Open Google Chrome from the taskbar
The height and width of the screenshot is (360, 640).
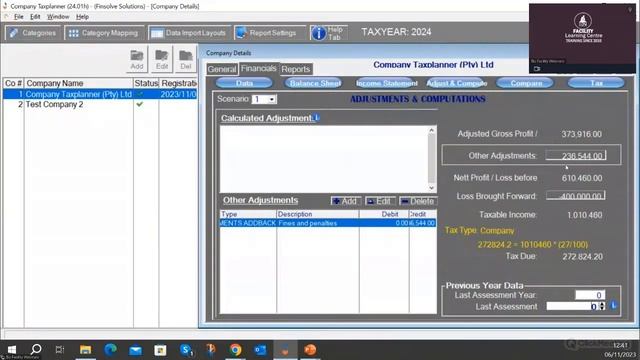point(236,350)
